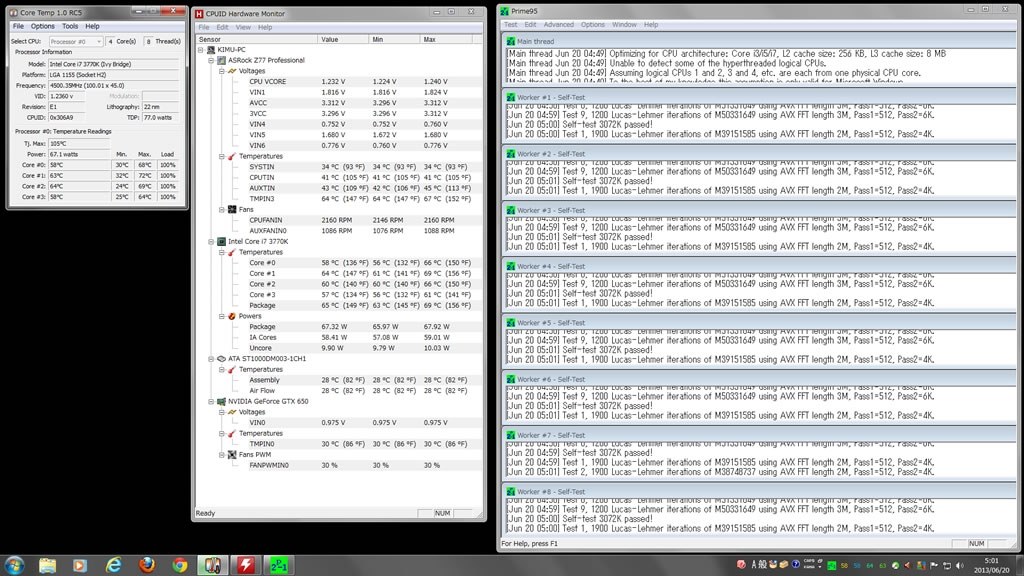This screenshot has width=1024, height=576.
Task: Collapse Temperatures under Intel Core i7 3770K
Action: [x=221, y=252]
